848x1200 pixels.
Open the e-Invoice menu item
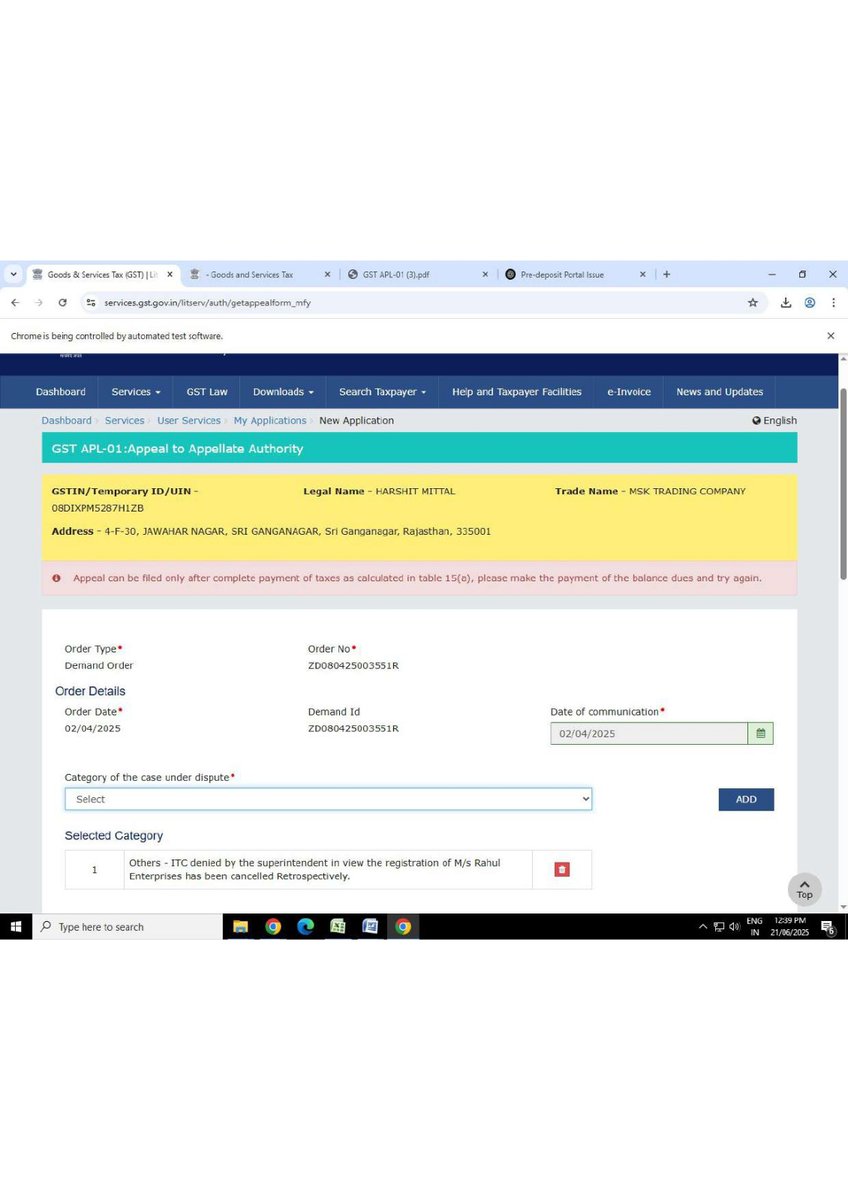[629, 392]
